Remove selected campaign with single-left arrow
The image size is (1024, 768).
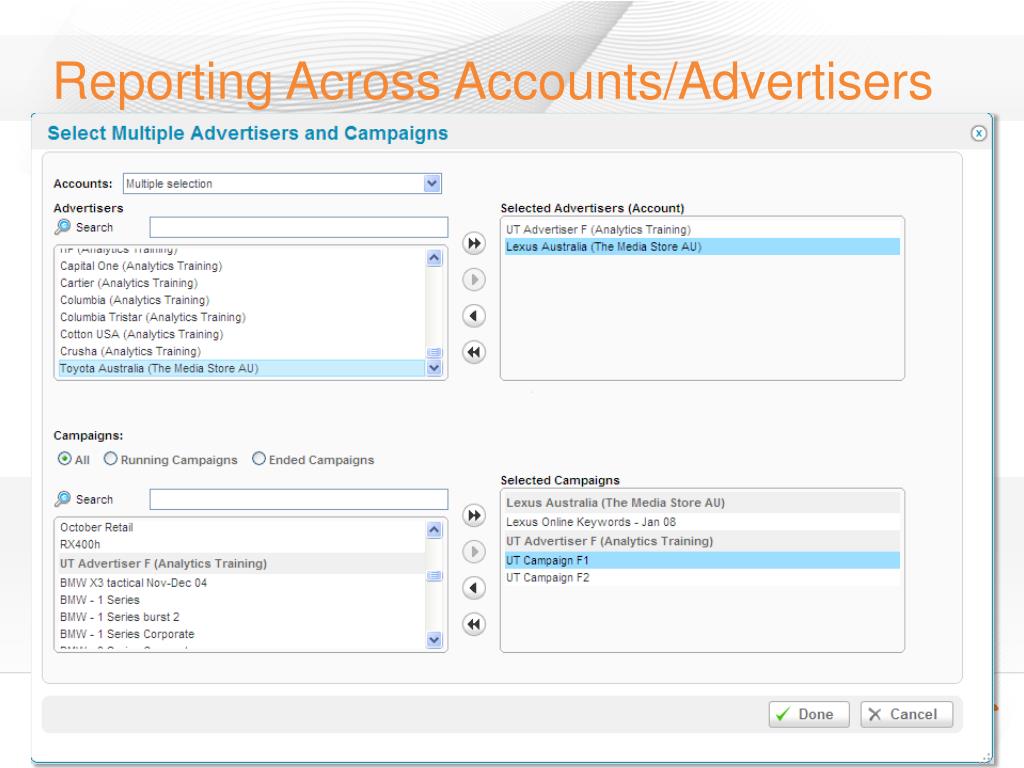click(474, 588)
